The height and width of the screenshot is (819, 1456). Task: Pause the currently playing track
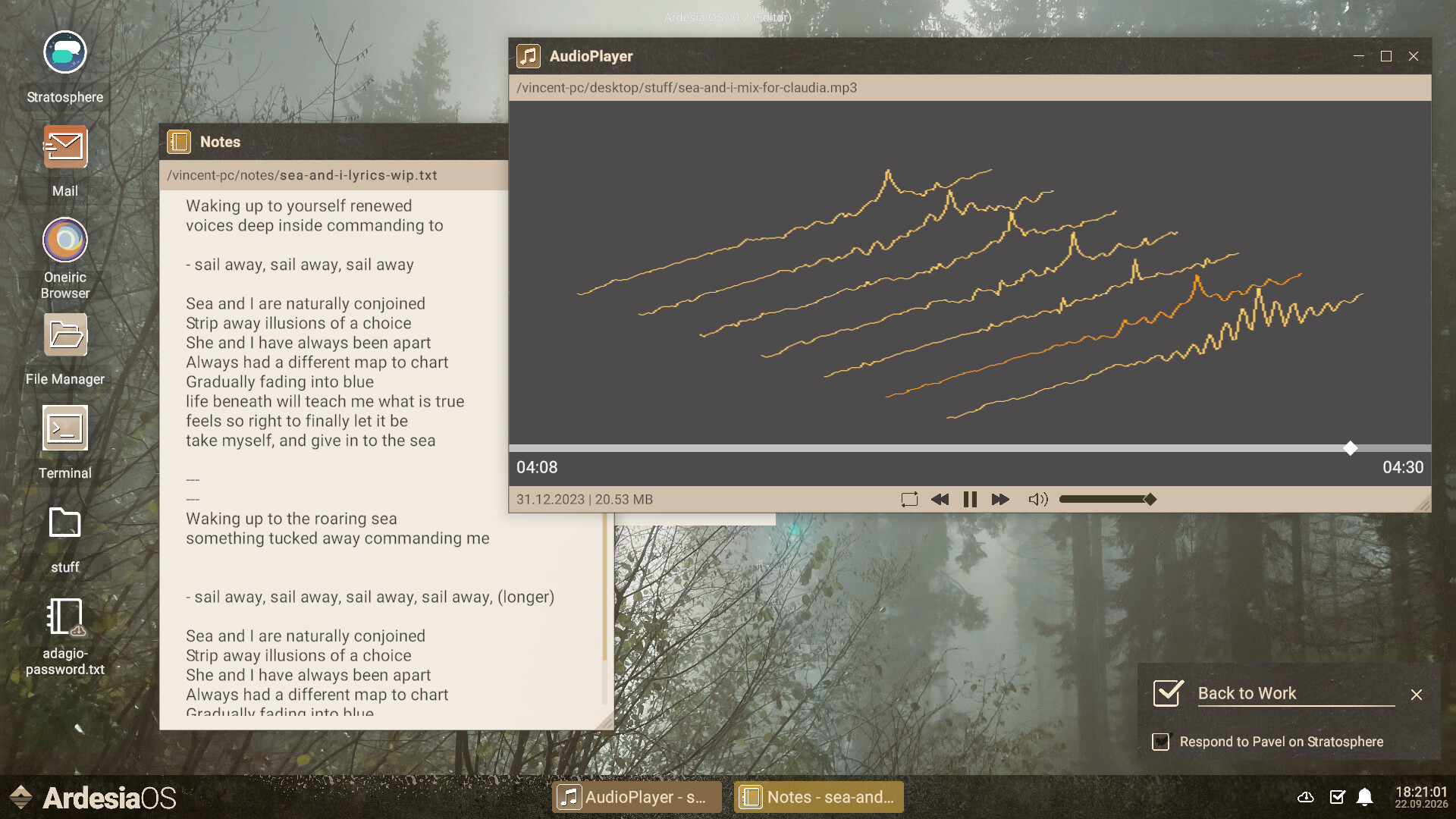tap(970, 499)
